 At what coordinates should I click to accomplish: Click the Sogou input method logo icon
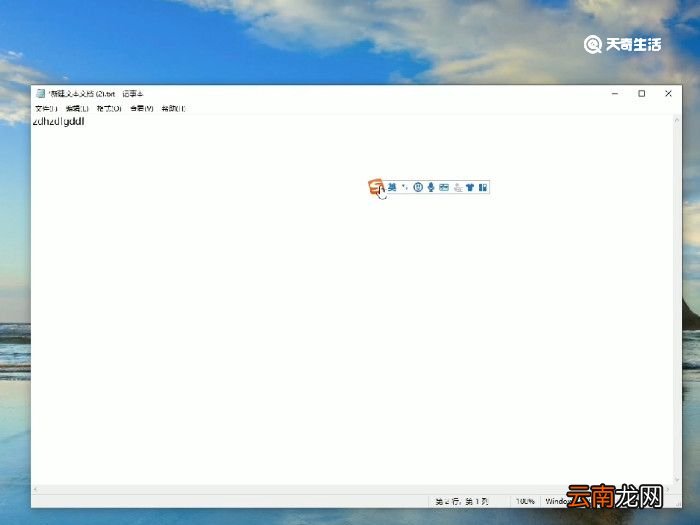click(x=376, y=187)
